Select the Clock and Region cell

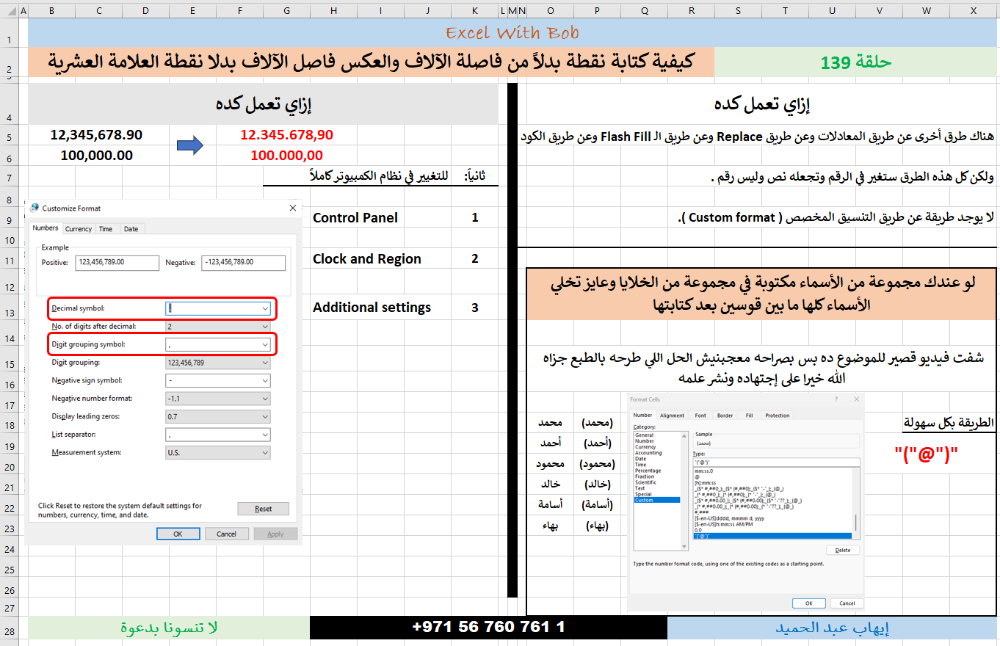coord(367,259)
